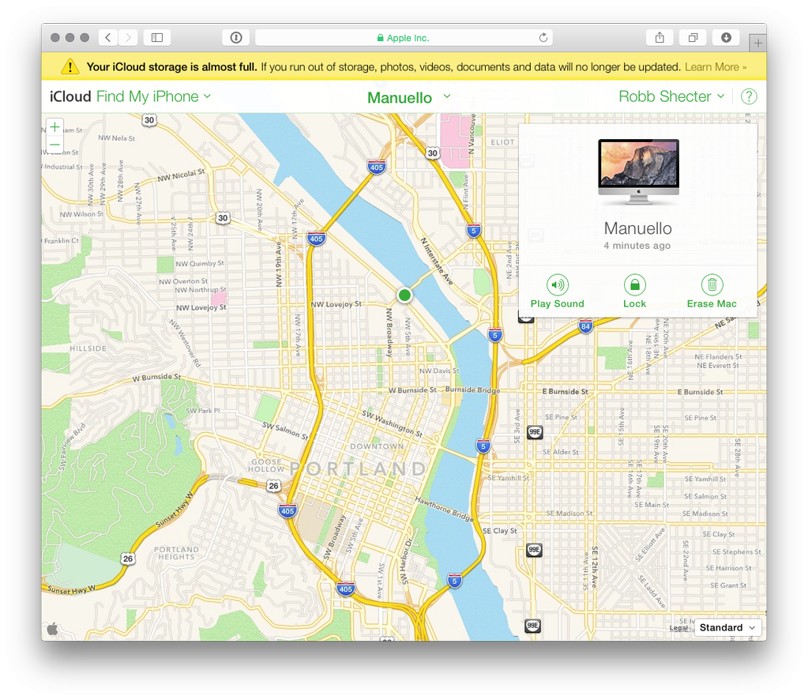Viewport: 808px width, 700px height.
Task: Change map type from Standard dropdown
Action: click(x=727, y=627)
